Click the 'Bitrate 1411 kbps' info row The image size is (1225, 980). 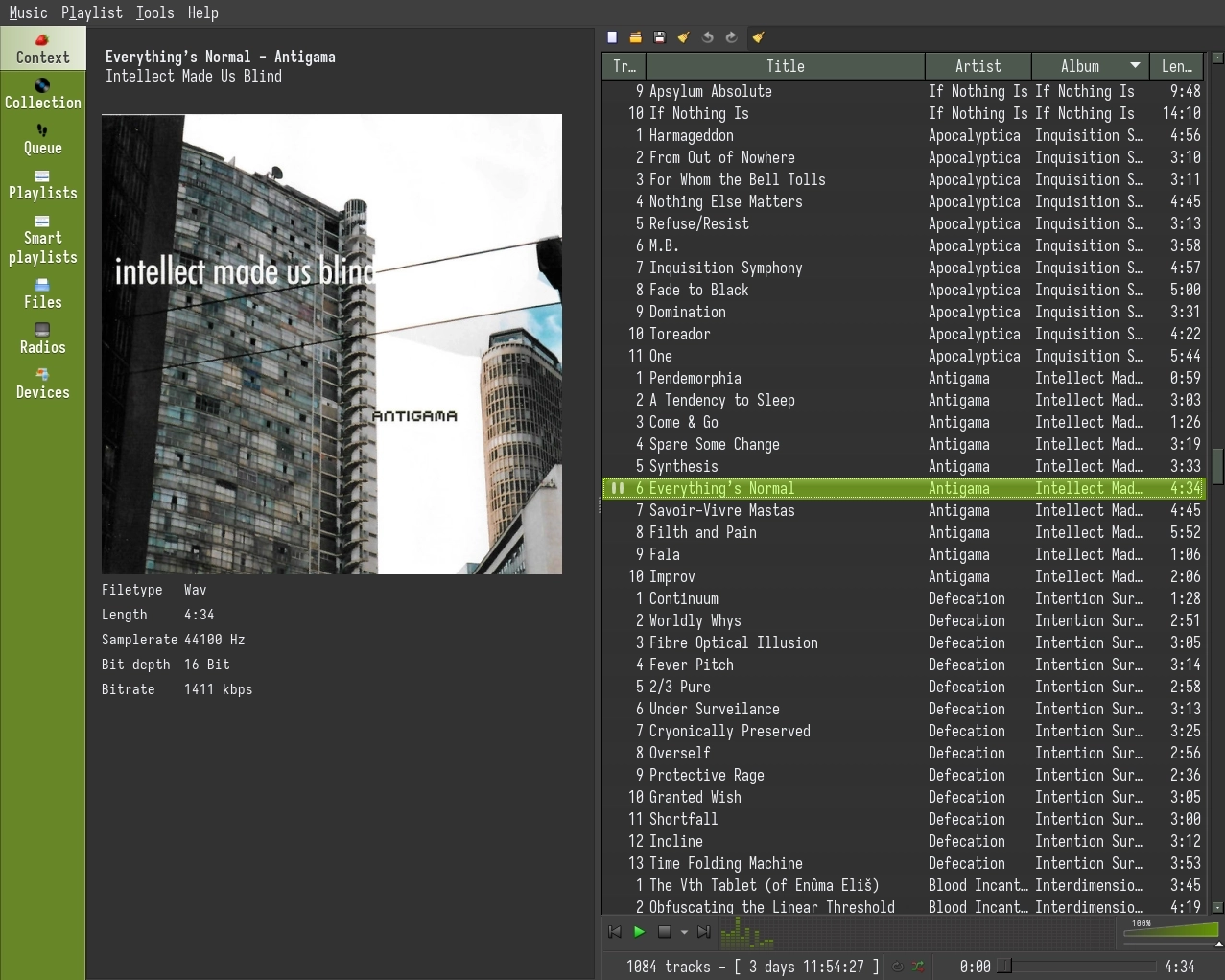tap(177, 689)
